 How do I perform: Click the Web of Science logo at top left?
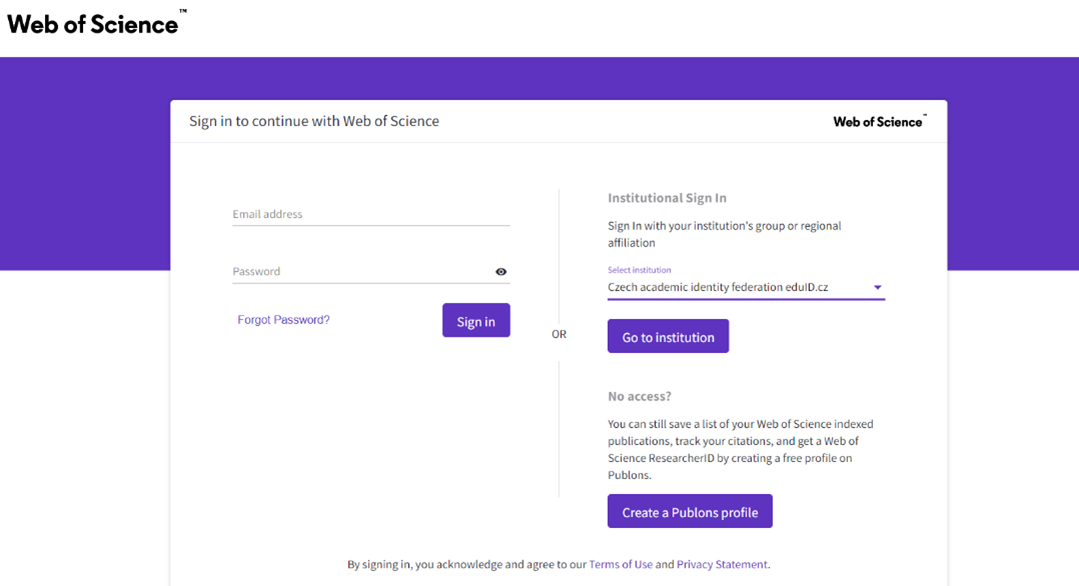[x=96, y=23]
